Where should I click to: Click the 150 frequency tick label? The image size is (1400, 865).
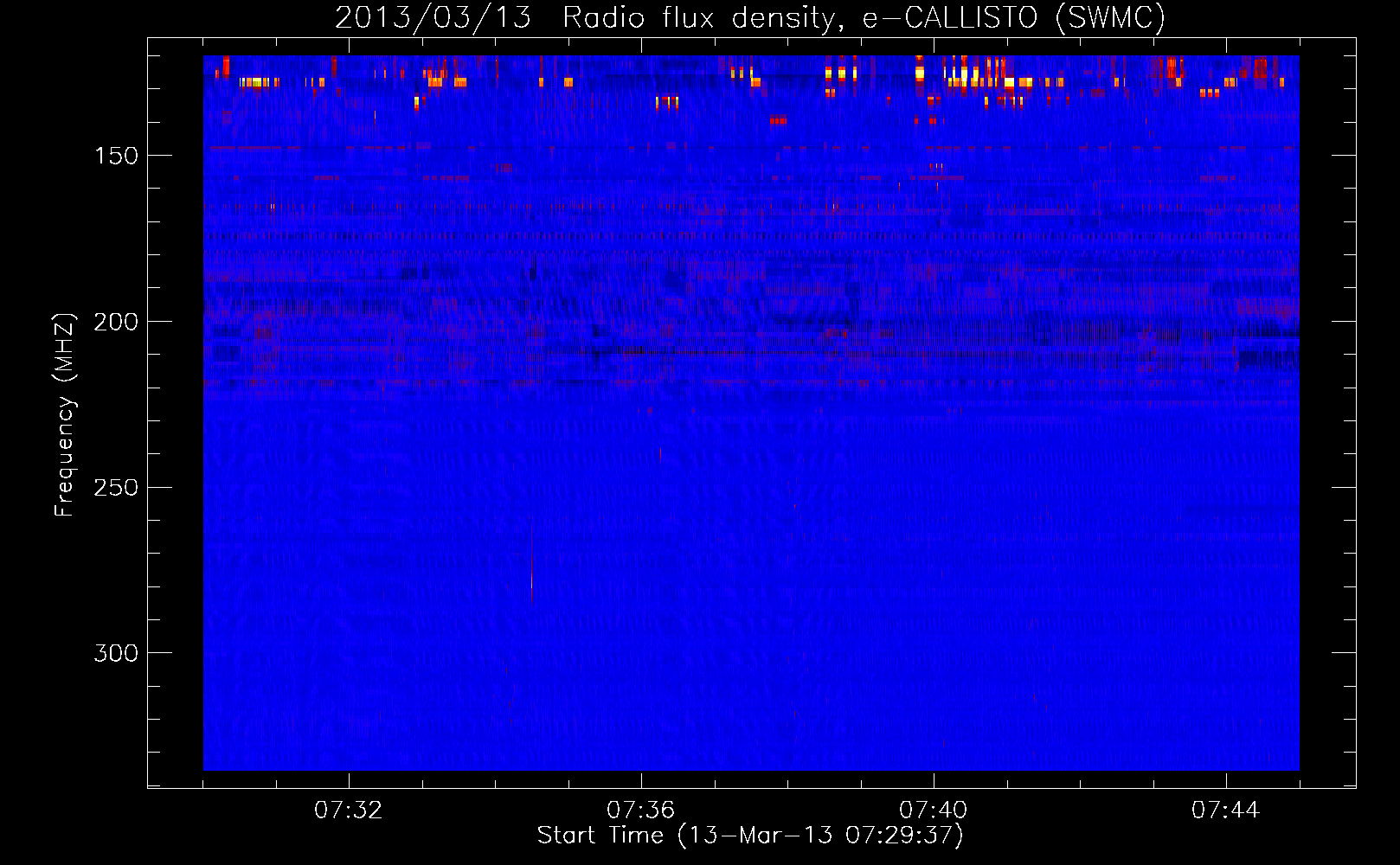(116, 156)
